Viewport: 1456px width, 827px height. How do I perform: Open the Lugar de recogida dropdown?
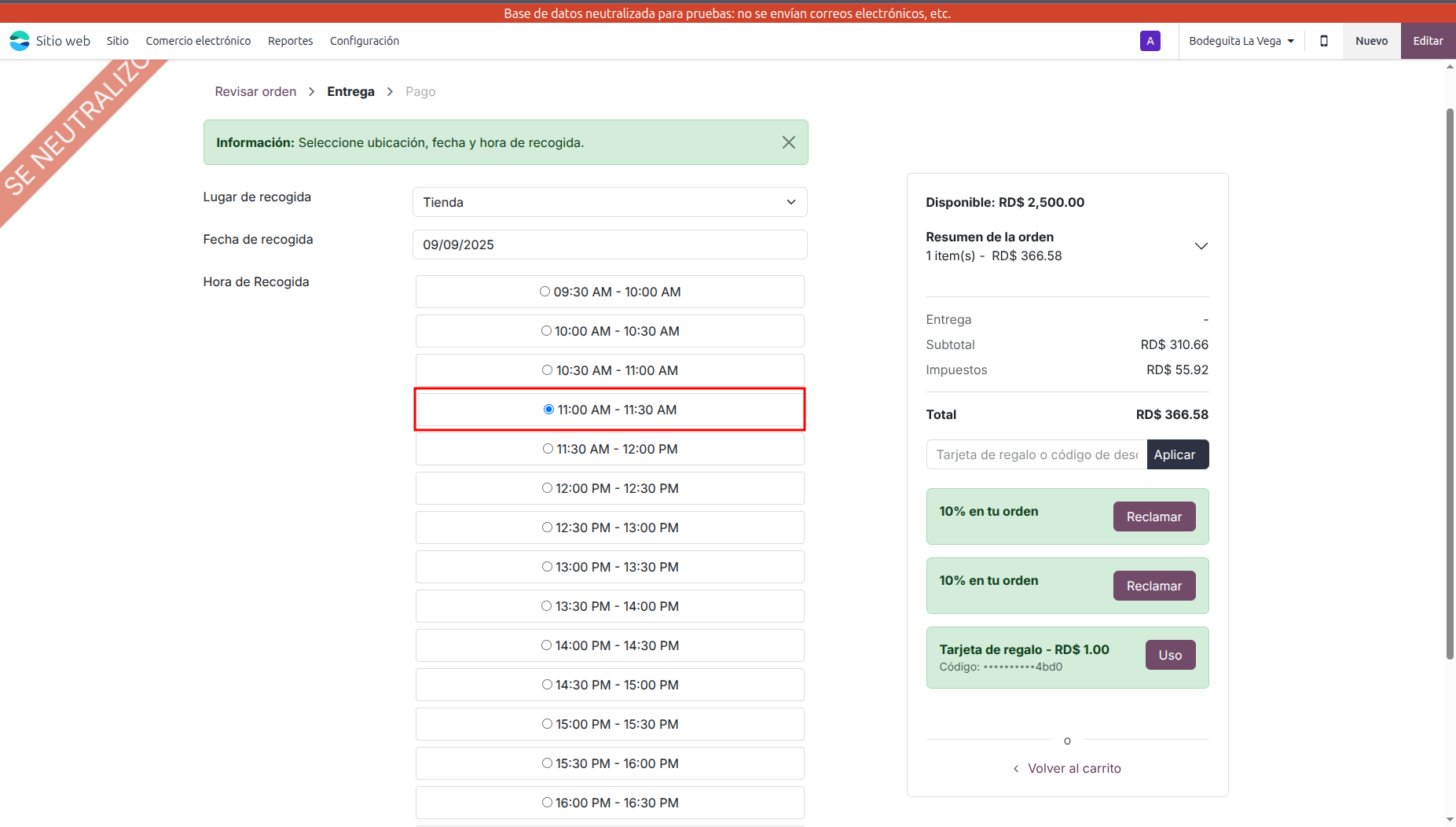tap(609, 202)
